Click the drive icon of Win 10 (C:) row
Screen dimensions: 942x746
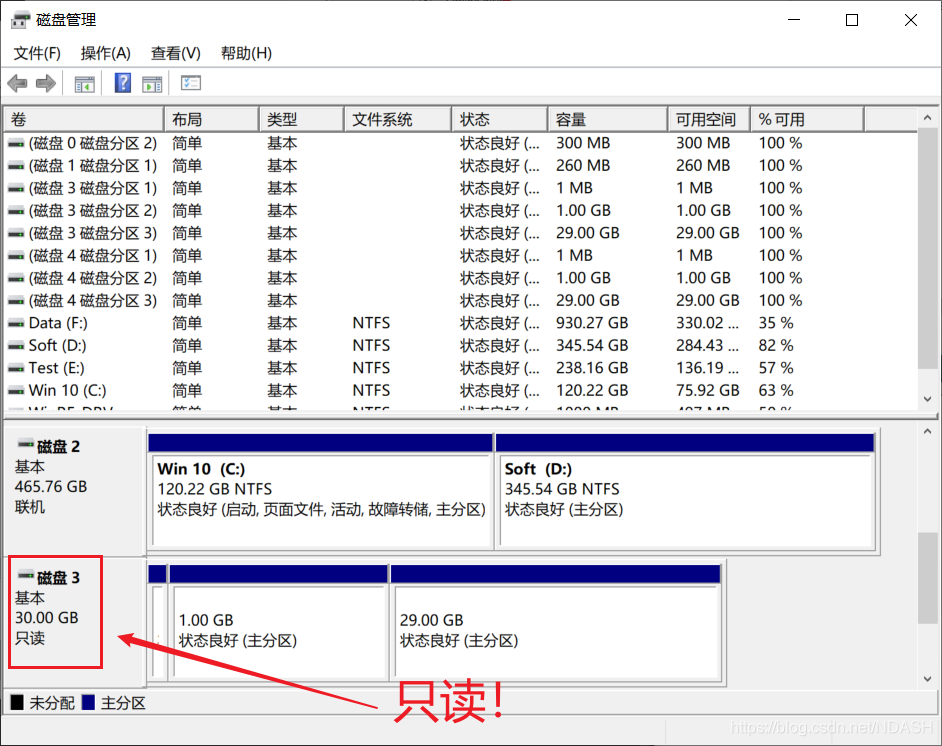pos(16,391)
